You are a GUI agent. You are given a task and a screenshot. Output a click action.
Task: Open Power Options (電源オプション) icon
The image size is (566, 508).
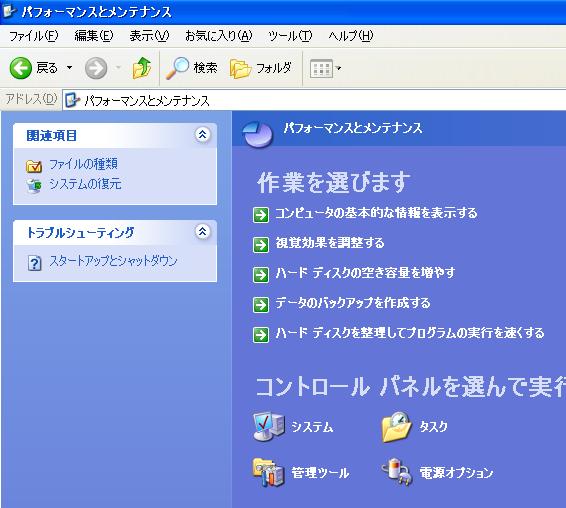click(397, 472)
